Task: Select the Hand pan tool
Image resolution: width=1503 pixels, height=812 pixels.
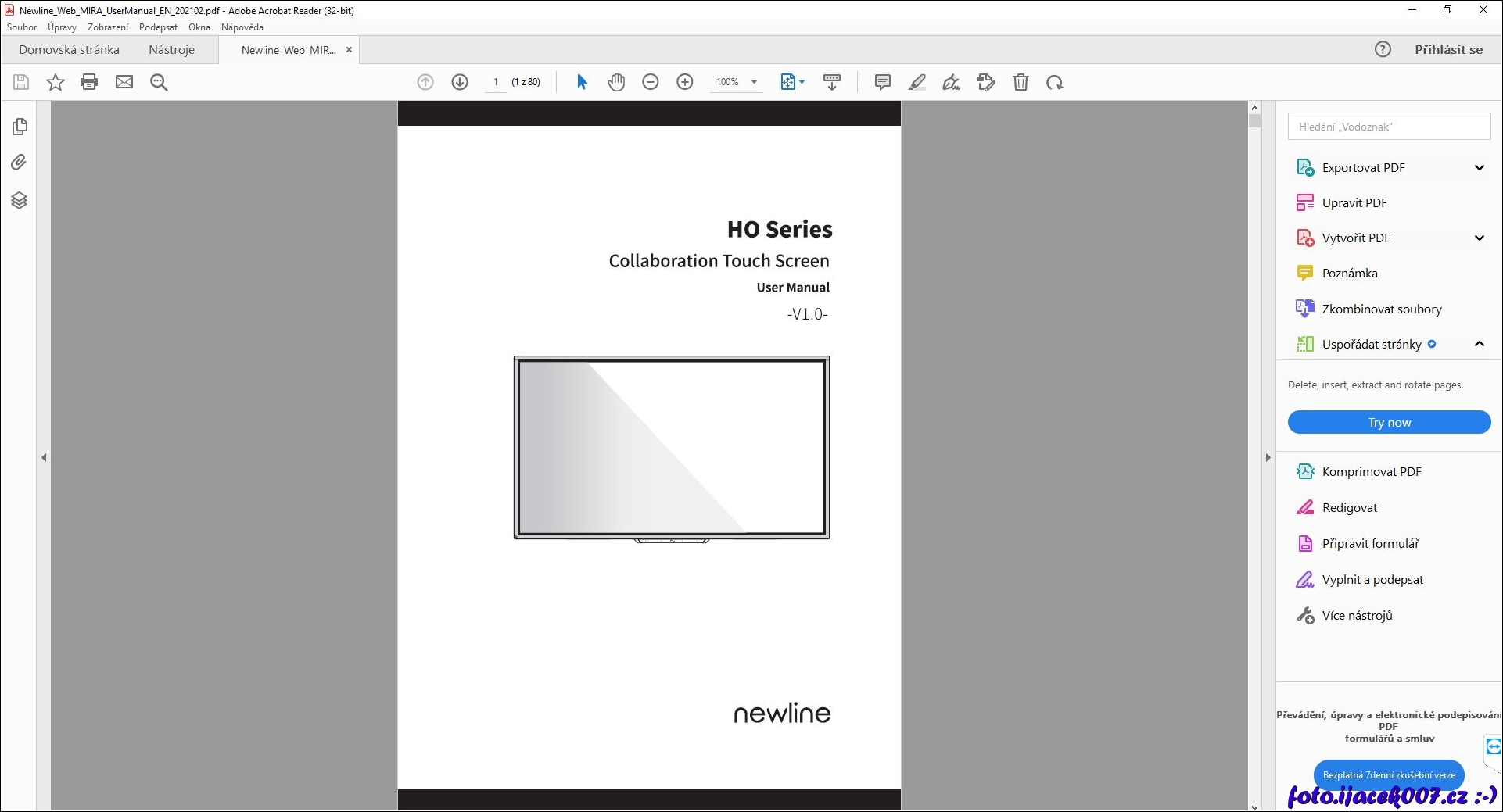Action: point(616,82)
